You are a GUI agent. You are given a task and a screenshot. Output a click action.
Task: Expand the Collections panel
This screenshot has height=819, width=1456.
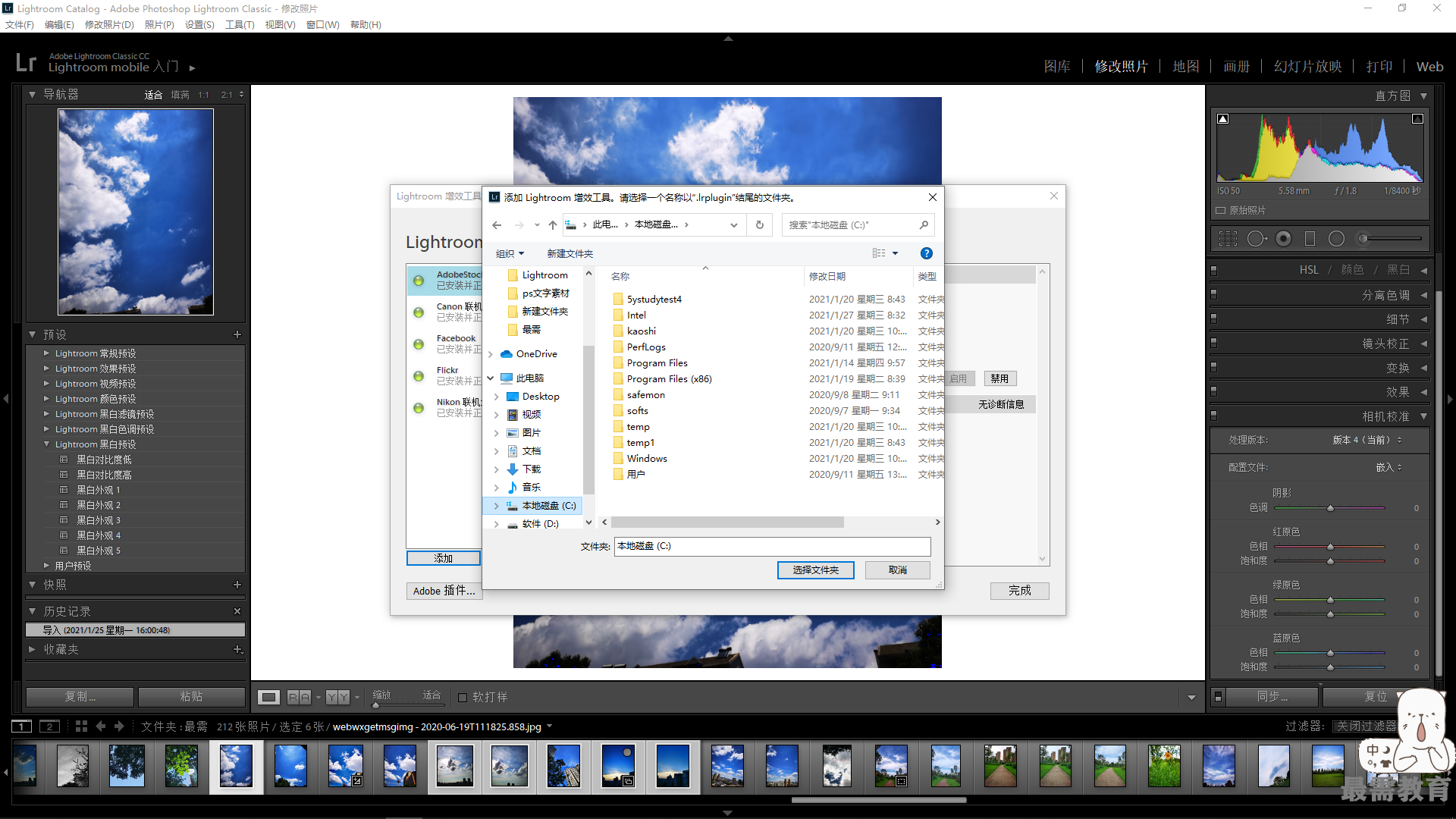tap(33, 649)
